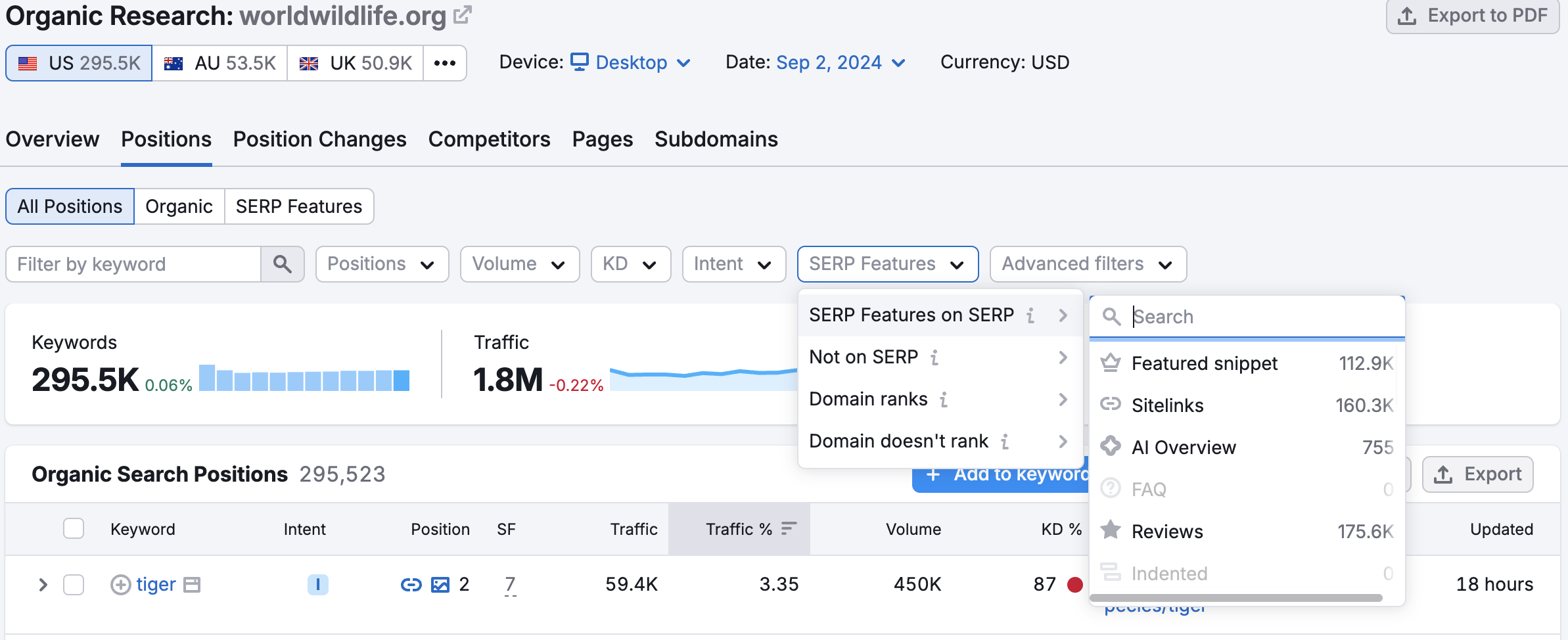Click the table Export button
1568x640 pixels.
(1478, 474)
